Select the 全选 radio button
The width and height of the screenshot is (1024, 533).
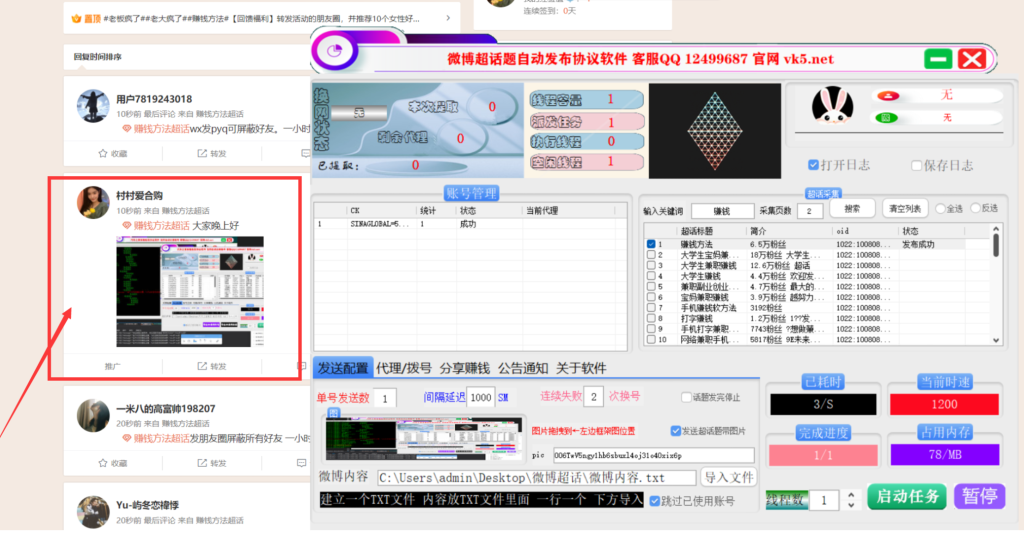941,209
